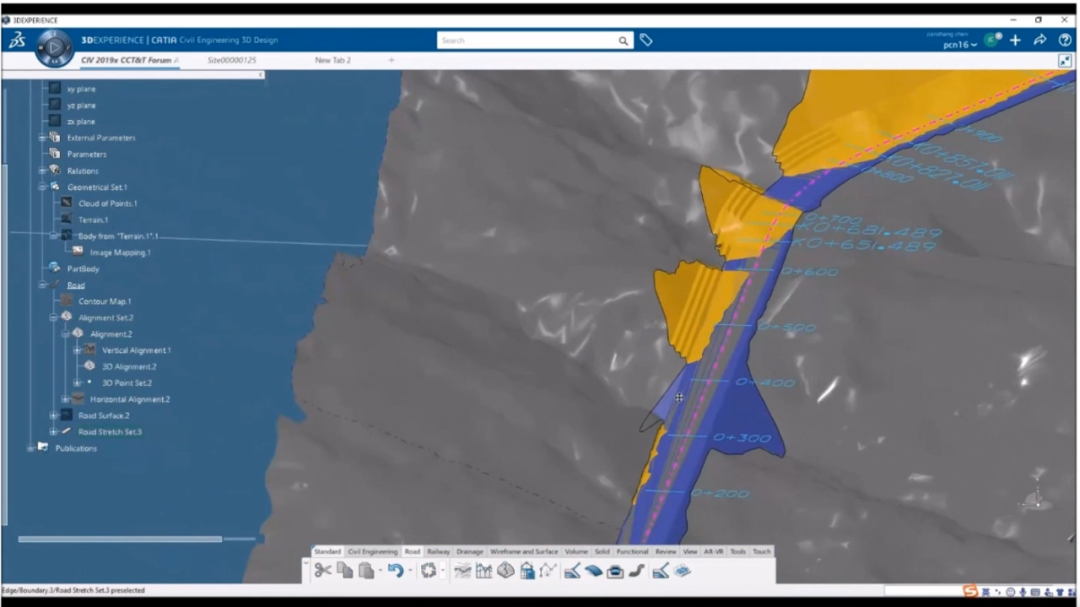Image resolution: width=1080 pixels, height=607 pixels.
Task: Select Terrain.1 in the tree
Action: (93, 220)
